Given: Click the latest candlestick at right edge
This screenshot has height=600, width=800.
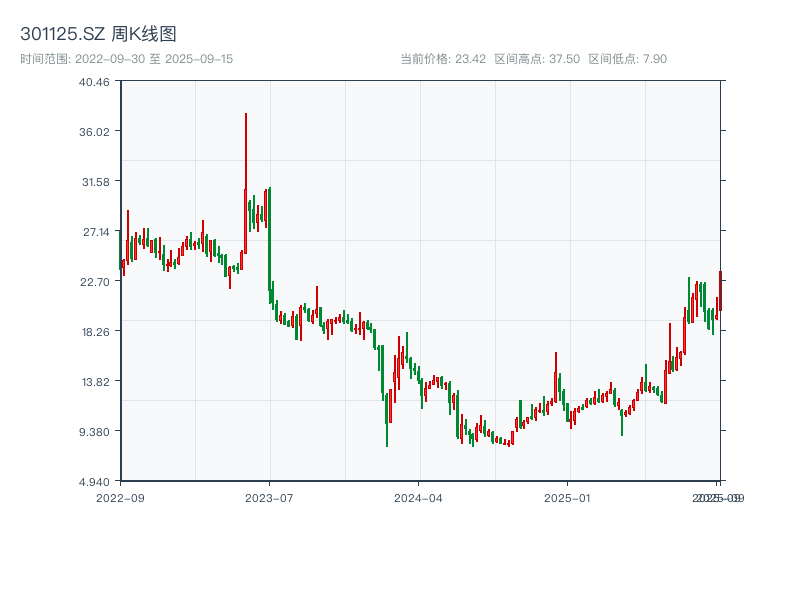Looking at the screenshot, I should (719, 291).
